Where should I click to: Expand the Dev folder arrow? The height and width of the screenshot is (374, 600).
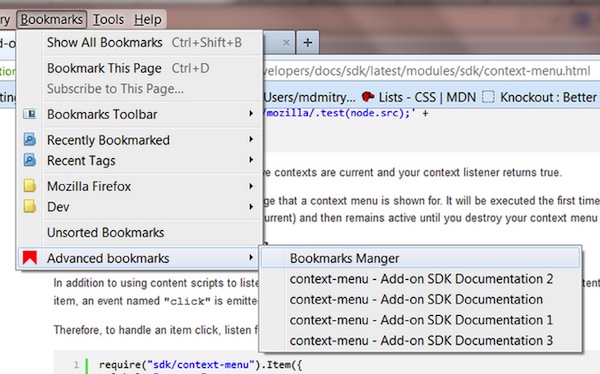251,207
